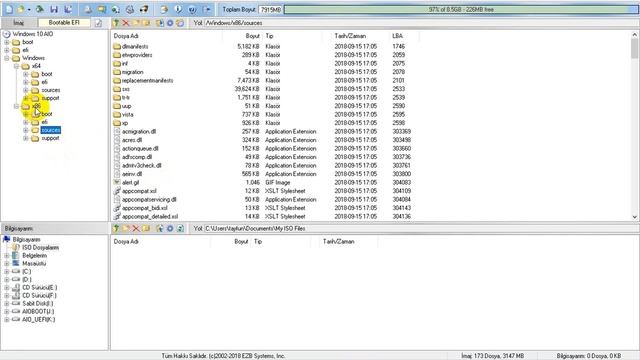
Task: Open the dropdown arrow beside the Open icon
Action: click(x=29, y=9)
